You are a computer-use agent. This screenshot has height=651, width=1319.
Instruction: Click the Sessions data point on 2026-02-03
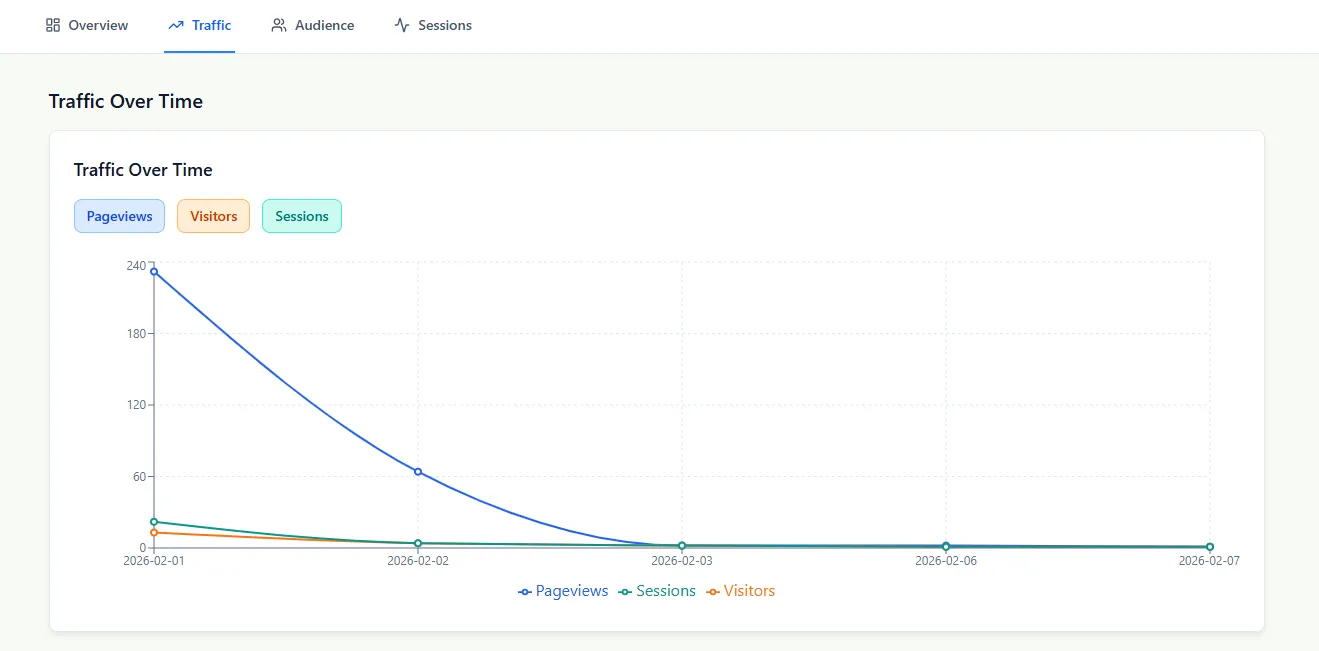pos(682,546)
